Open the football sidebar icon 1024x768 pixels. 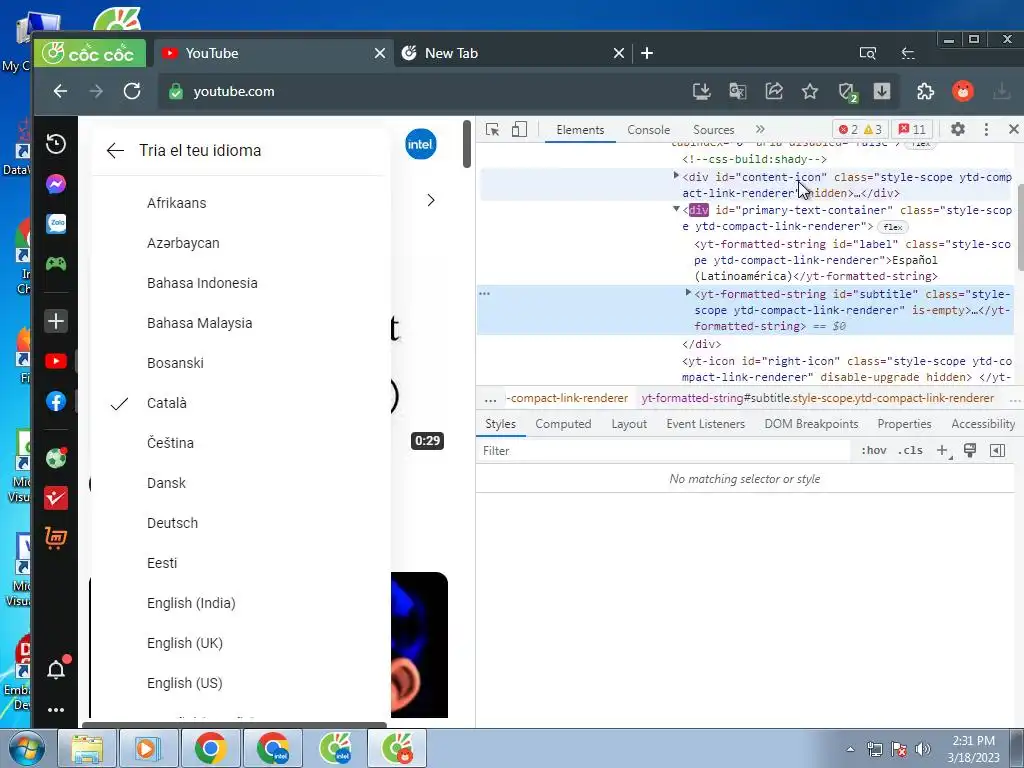56,458
